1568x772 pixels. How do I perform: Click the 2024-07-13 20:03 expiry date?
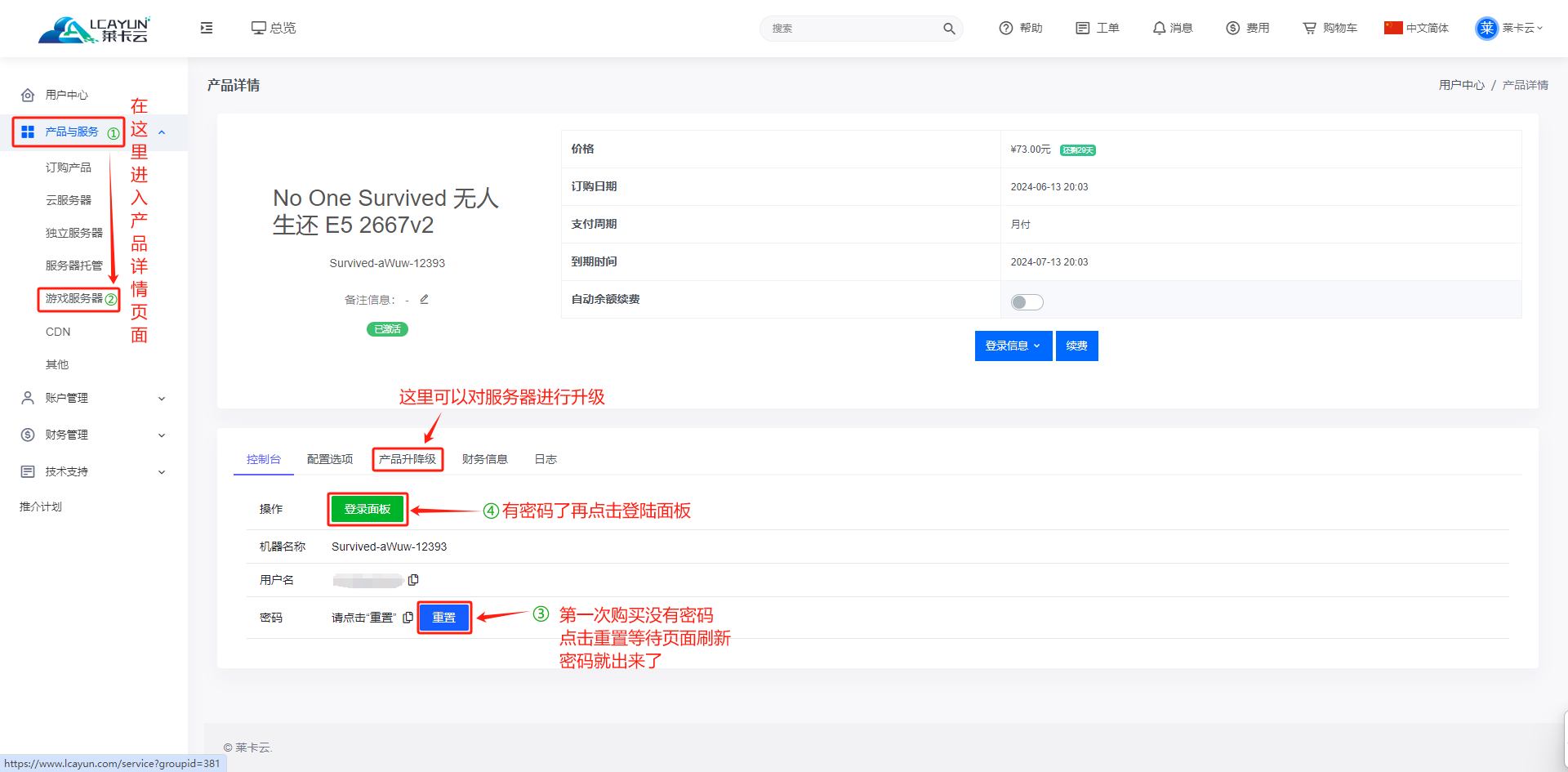(x=1049, y=262)
